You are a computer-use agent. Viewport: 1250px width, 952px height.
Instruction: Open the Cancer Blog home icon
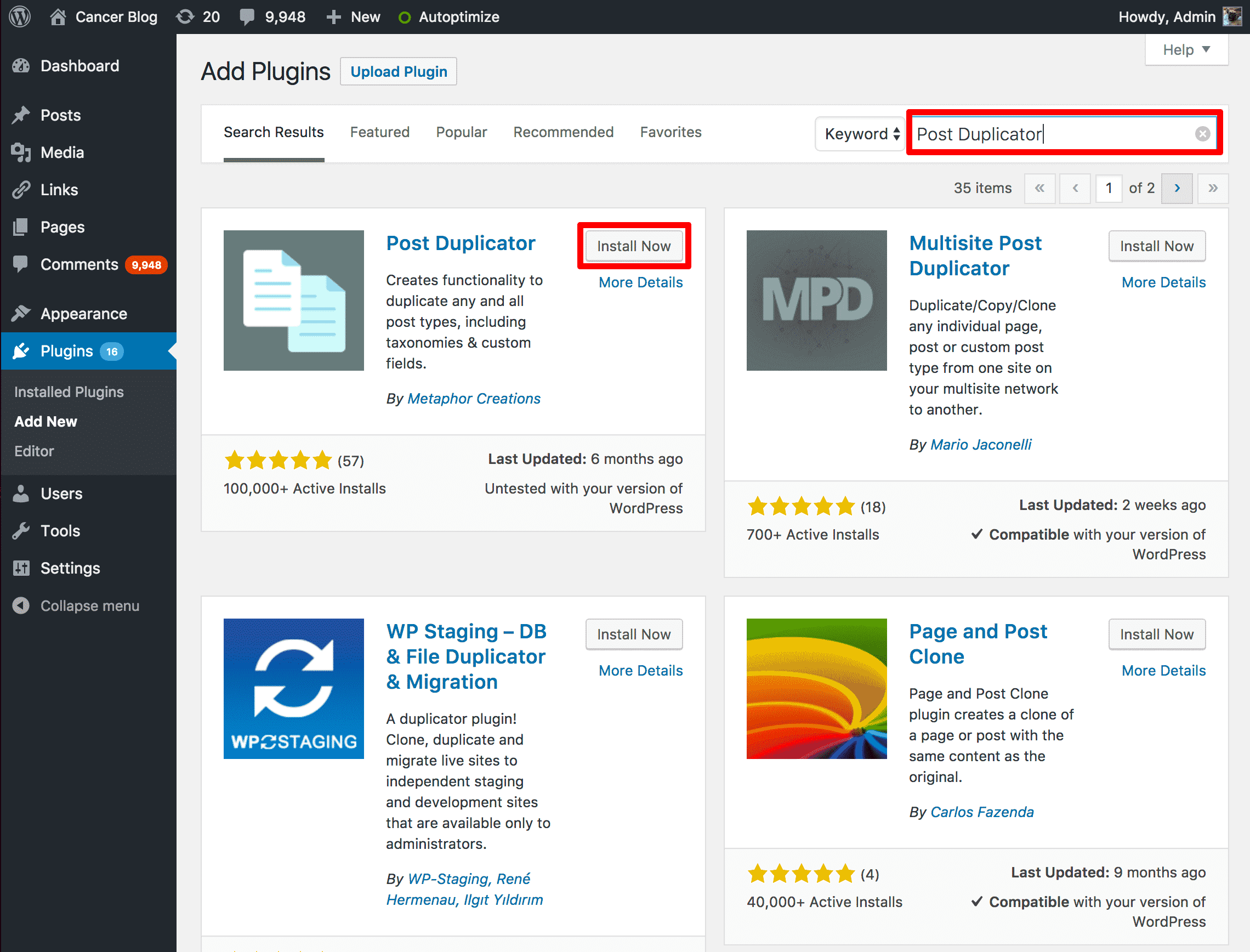tap(58, 16)
